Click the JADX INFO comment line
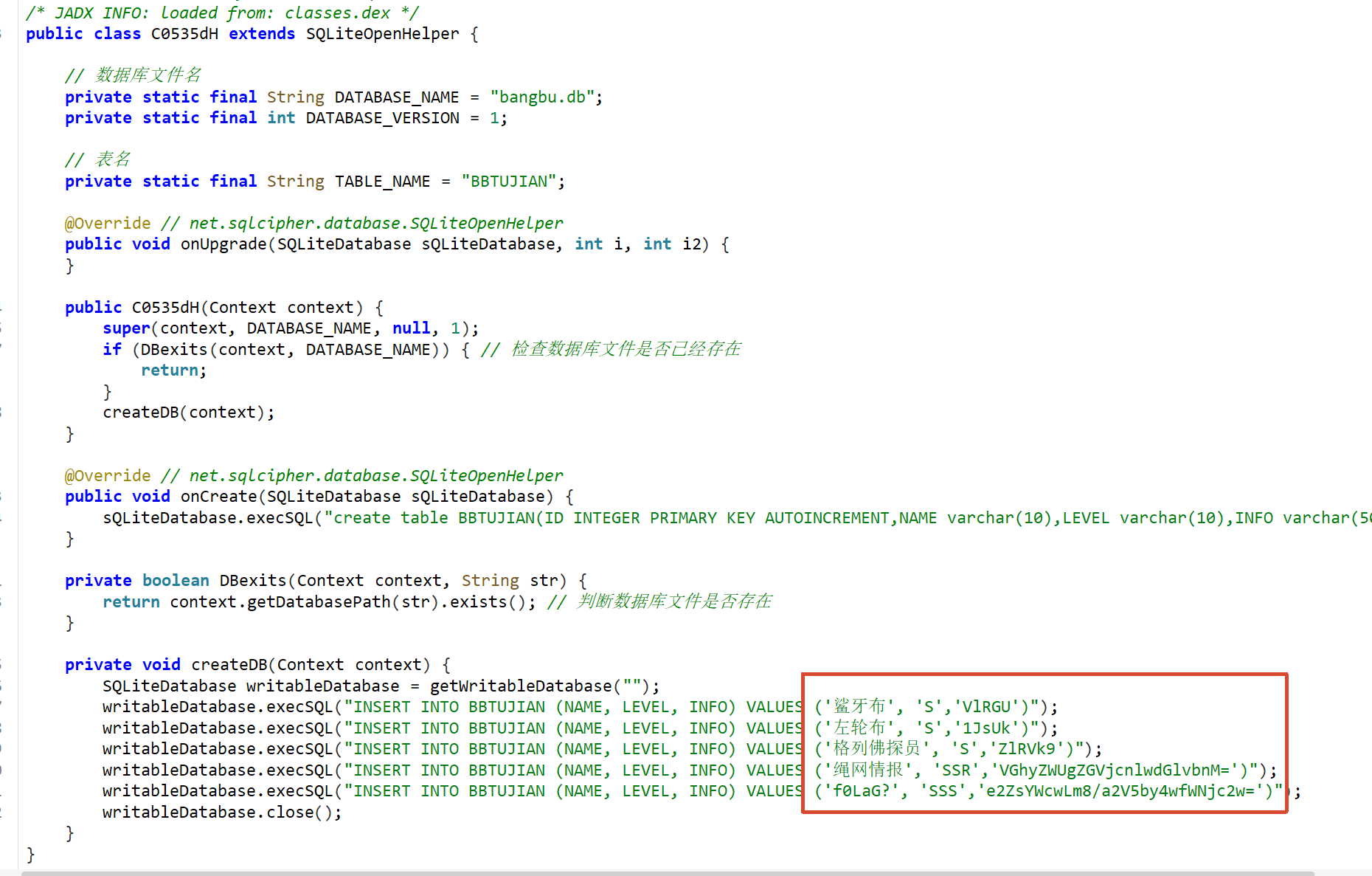 [x=222, y=13]
